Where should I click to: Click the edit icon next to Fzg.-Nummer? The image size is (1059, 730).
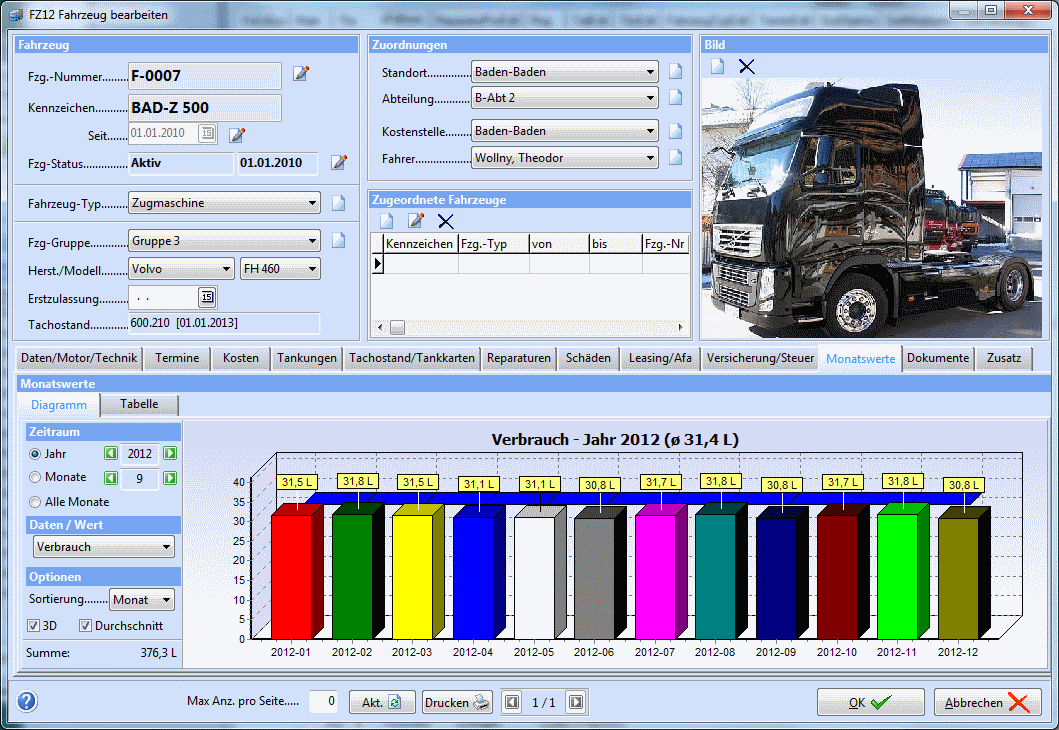[x=301, y=74]
